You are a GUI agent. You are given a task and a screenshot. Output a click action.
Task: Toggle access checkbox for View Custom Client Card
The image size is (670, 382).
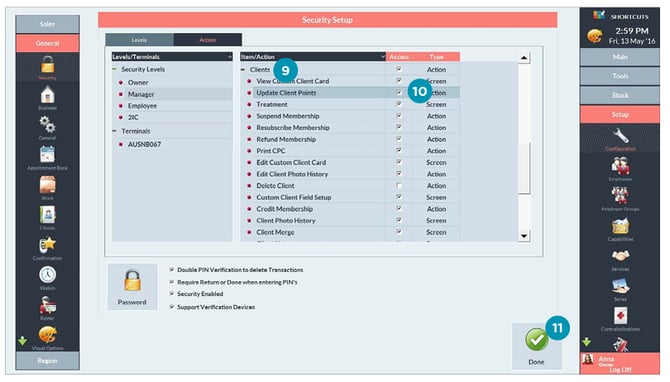tap(399, 81)
